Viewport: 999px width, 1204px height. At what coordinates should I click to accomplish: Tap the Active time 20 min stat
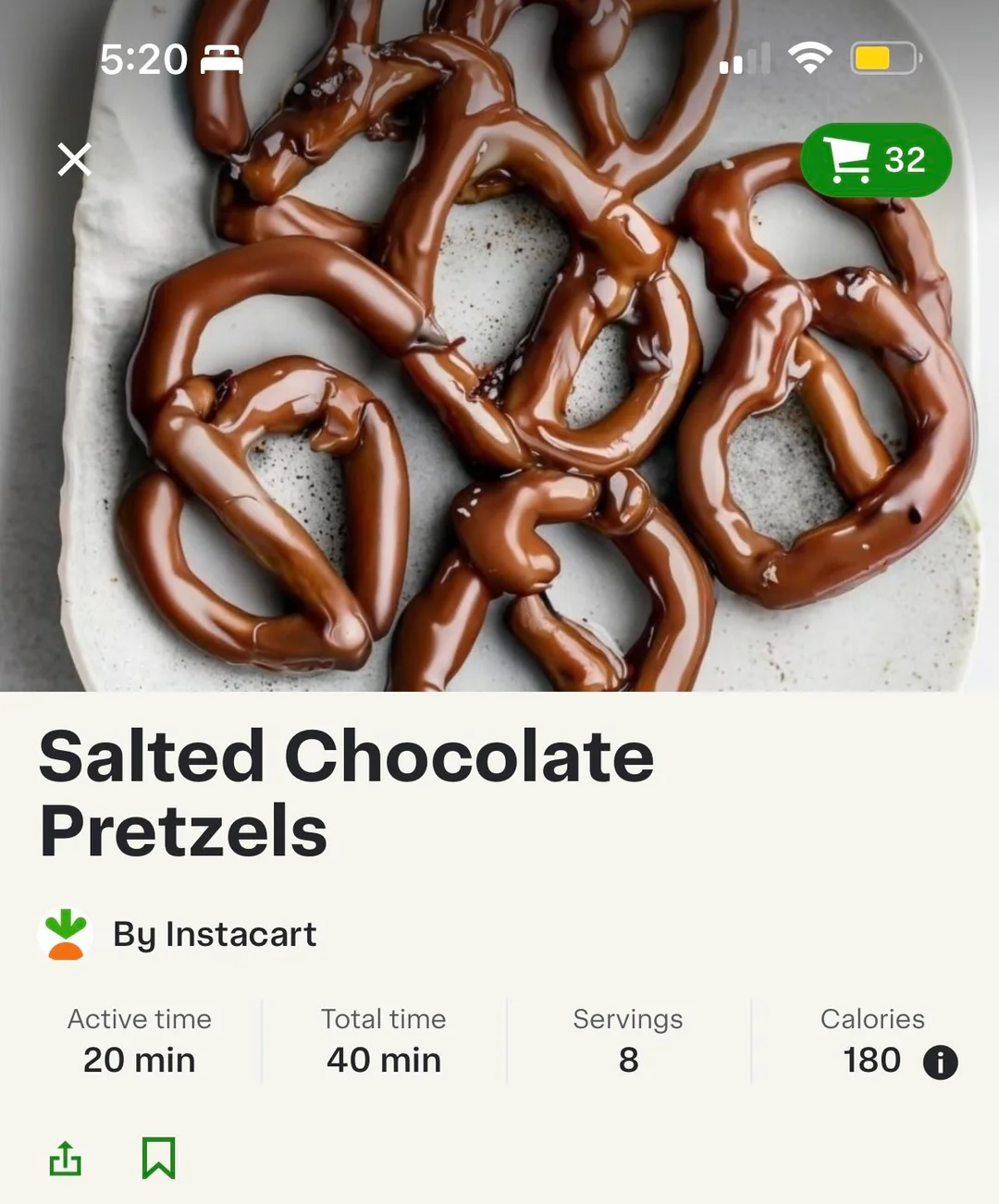[140, 1041]
